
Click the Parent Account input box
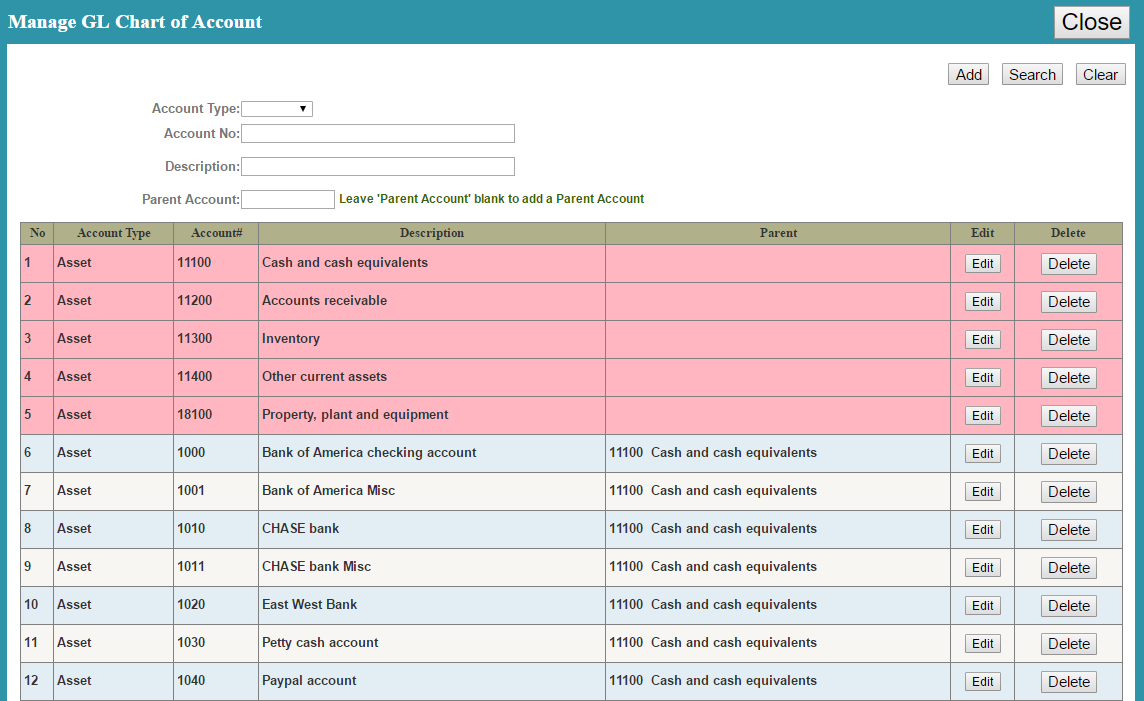(288, 200)
